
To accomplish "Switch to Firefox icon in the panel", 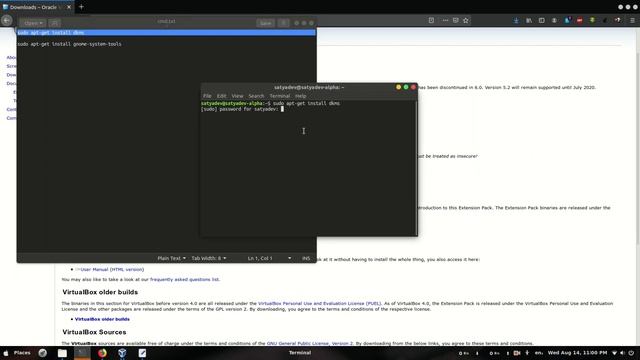I will pyautogui.click(x=102, y=353).
